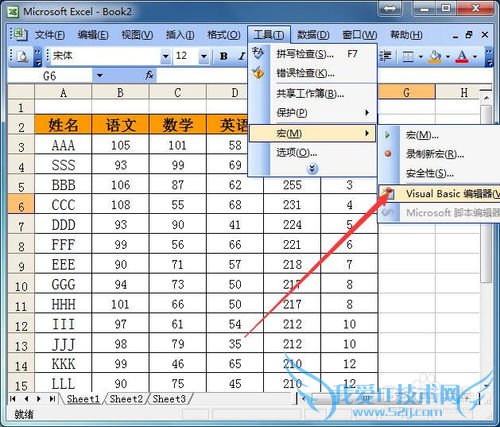Screen dimensions: 500x427
Task: Click the red font color A icon
Action: pos(462,56)
